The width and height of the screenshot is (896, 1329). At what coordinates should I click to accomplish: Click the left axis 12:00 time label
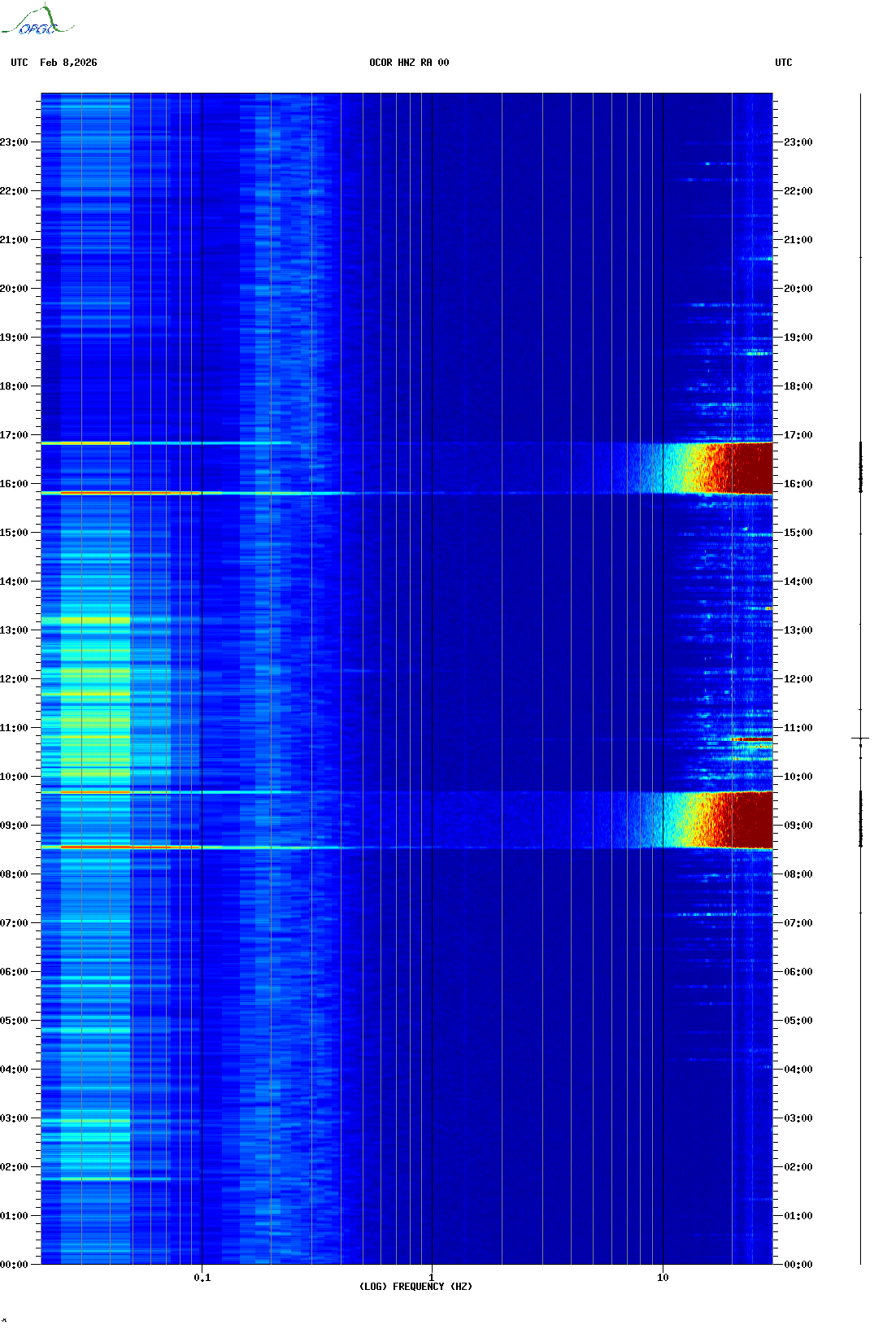[14, 679]
